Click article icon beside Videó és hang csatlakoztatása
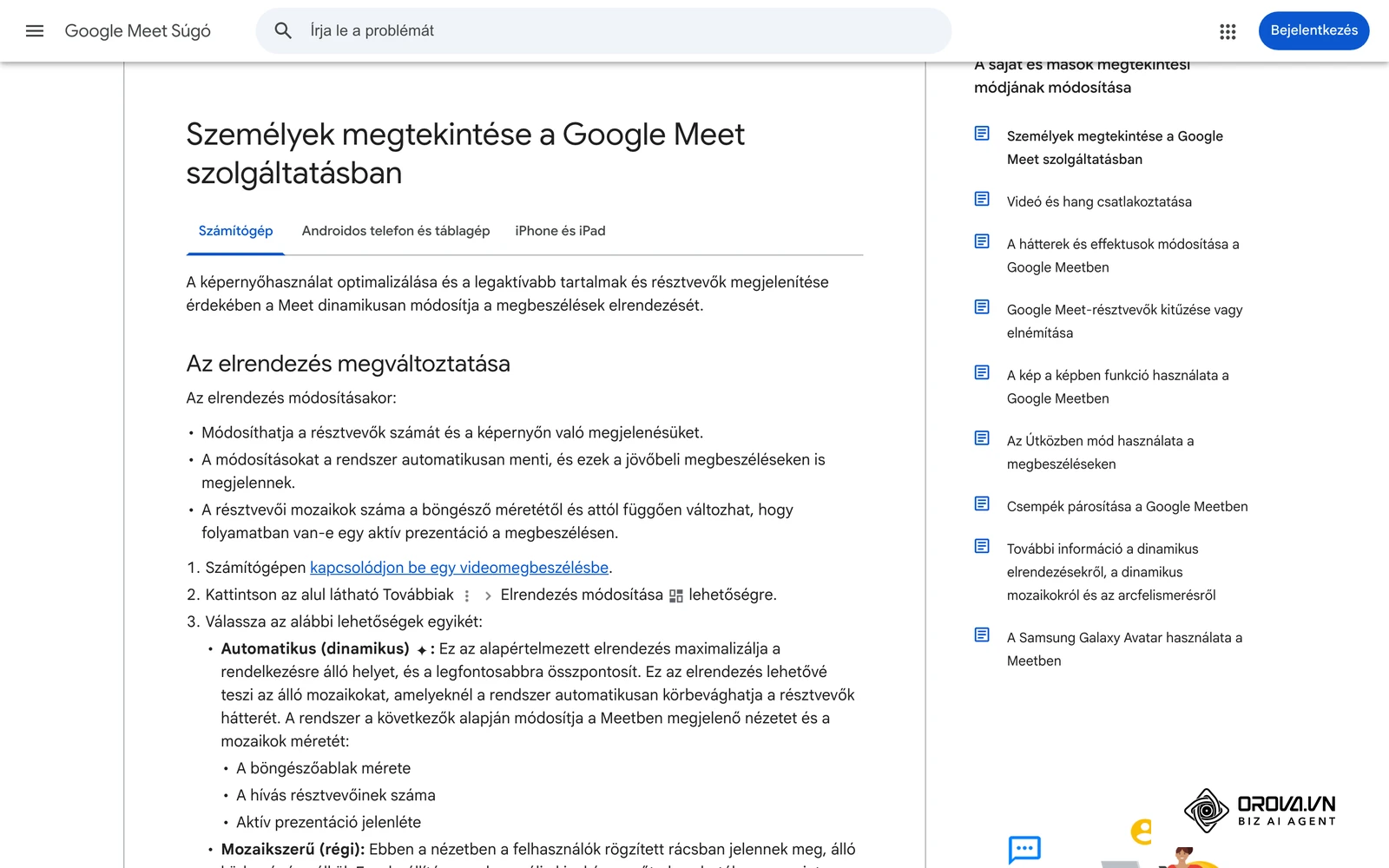The height and width of the screenshot is (868, 1389). 982,200
